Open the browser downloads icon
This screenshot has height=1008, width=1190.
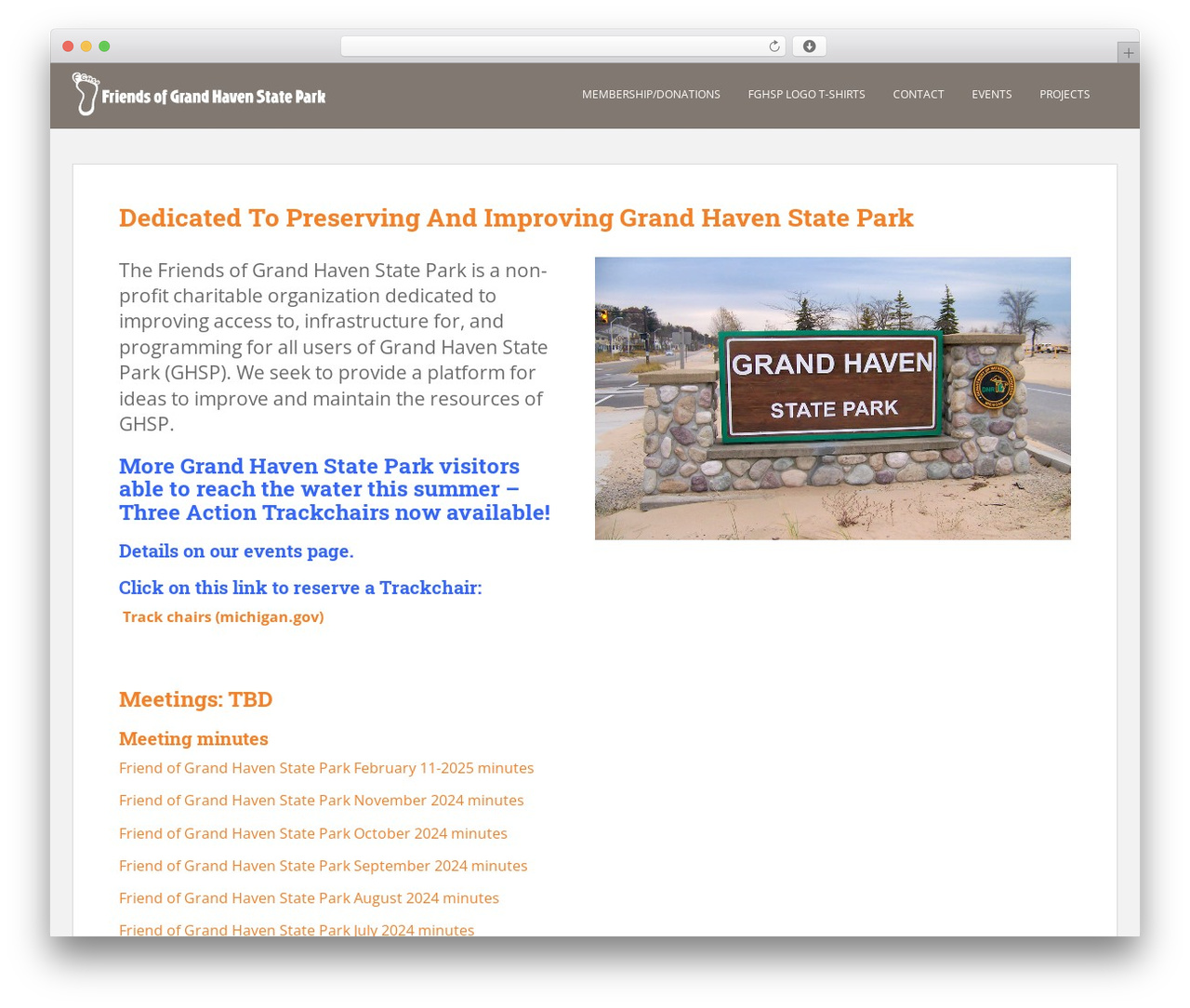click(x=810, y=46)
